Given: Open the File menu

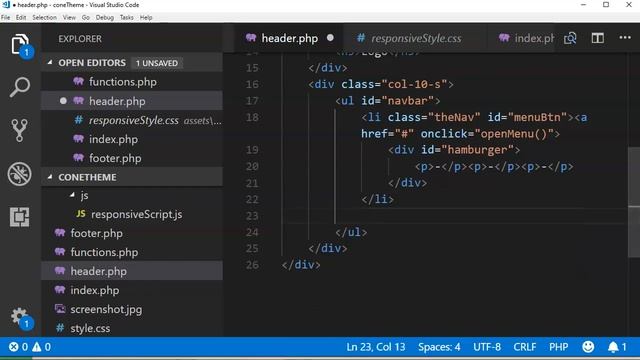Looking at the screenshot, I should [x=6, y=18].
